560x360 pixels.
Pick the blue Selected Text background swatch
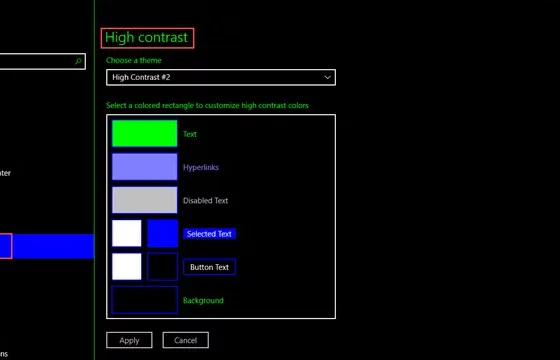click(162, 233)
